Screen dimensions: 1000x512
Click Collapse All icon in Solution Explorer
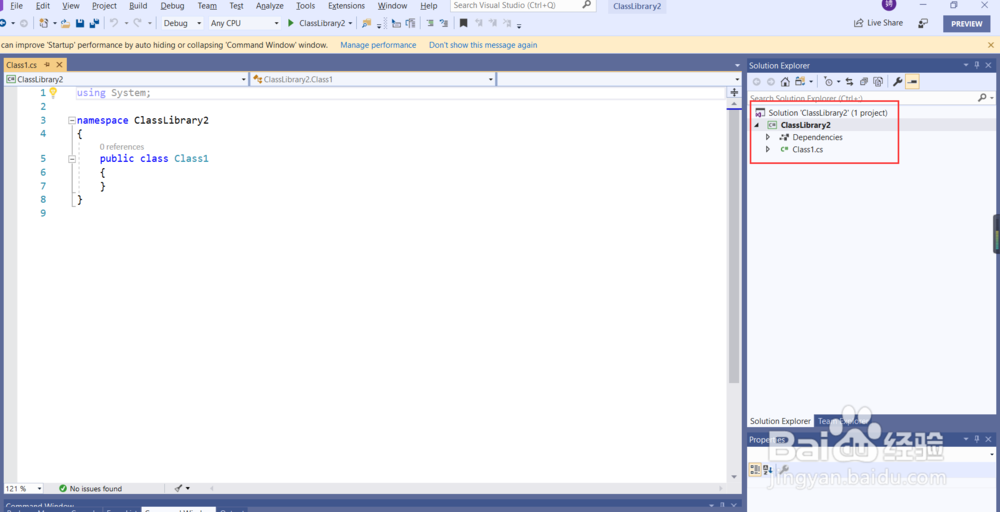[x=864, y=82]
